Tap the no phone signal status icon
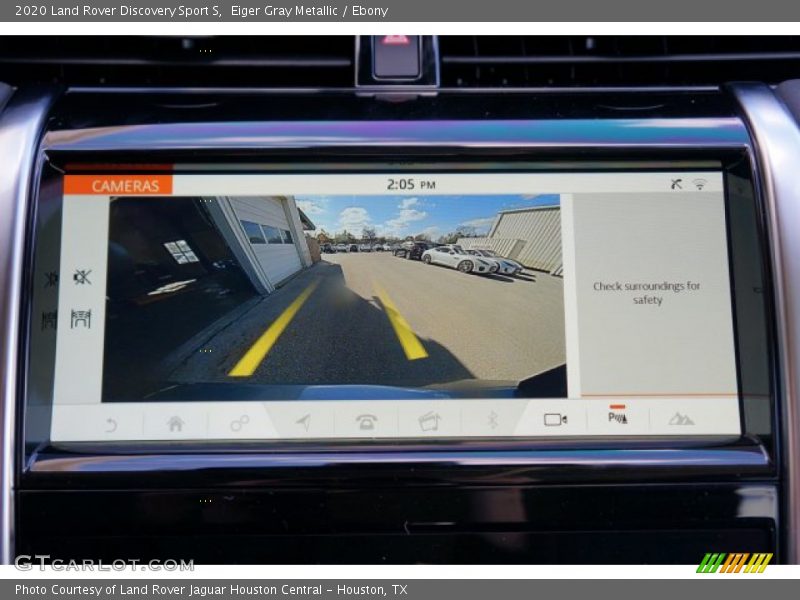The width and height of the screenshot is (800, 600). click(x=677, y=184)
